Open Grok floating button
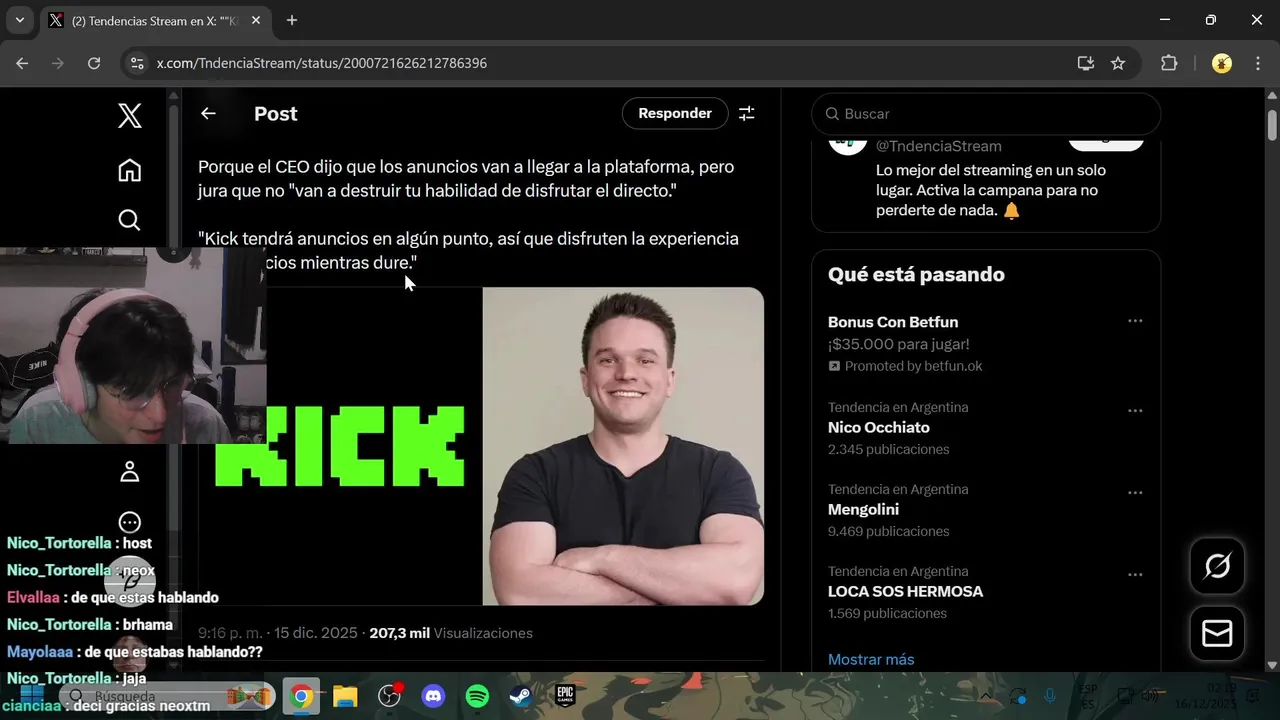This screenshot has width=1280, height=720. pos(1217,566)
